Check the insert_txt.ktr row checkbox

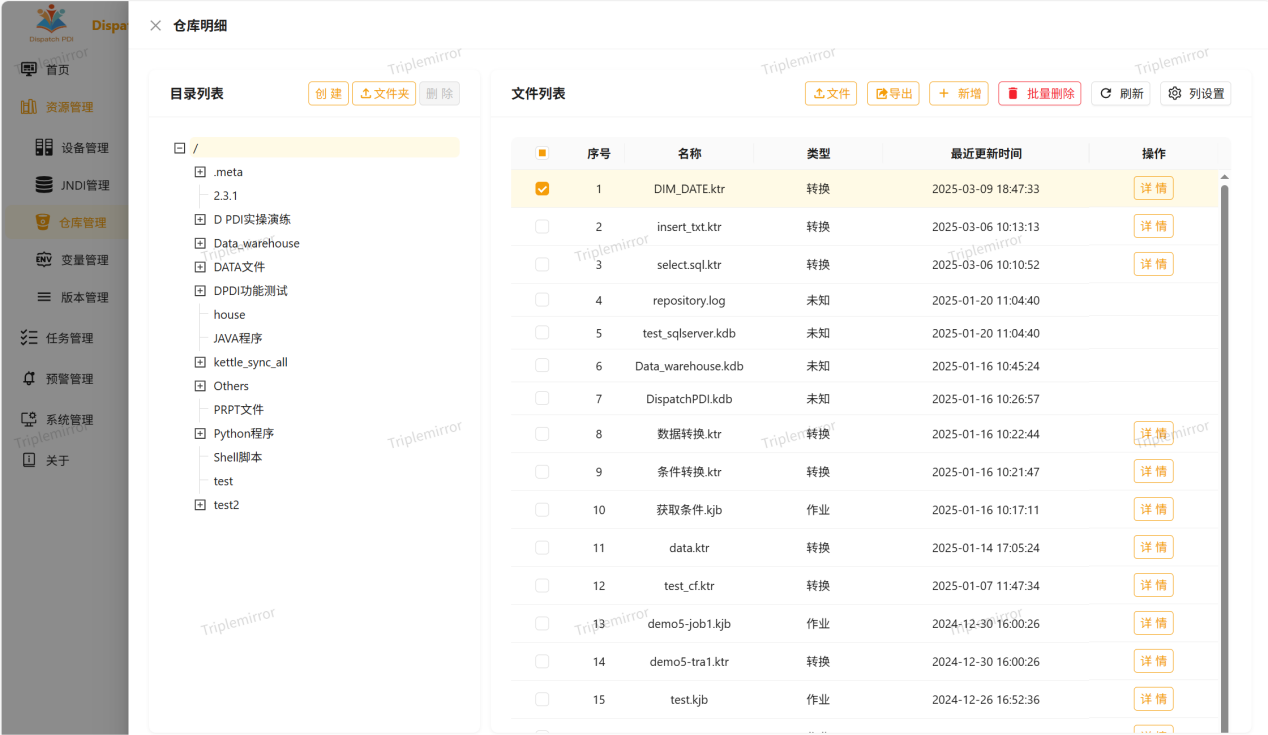click(x=542, y=227)
